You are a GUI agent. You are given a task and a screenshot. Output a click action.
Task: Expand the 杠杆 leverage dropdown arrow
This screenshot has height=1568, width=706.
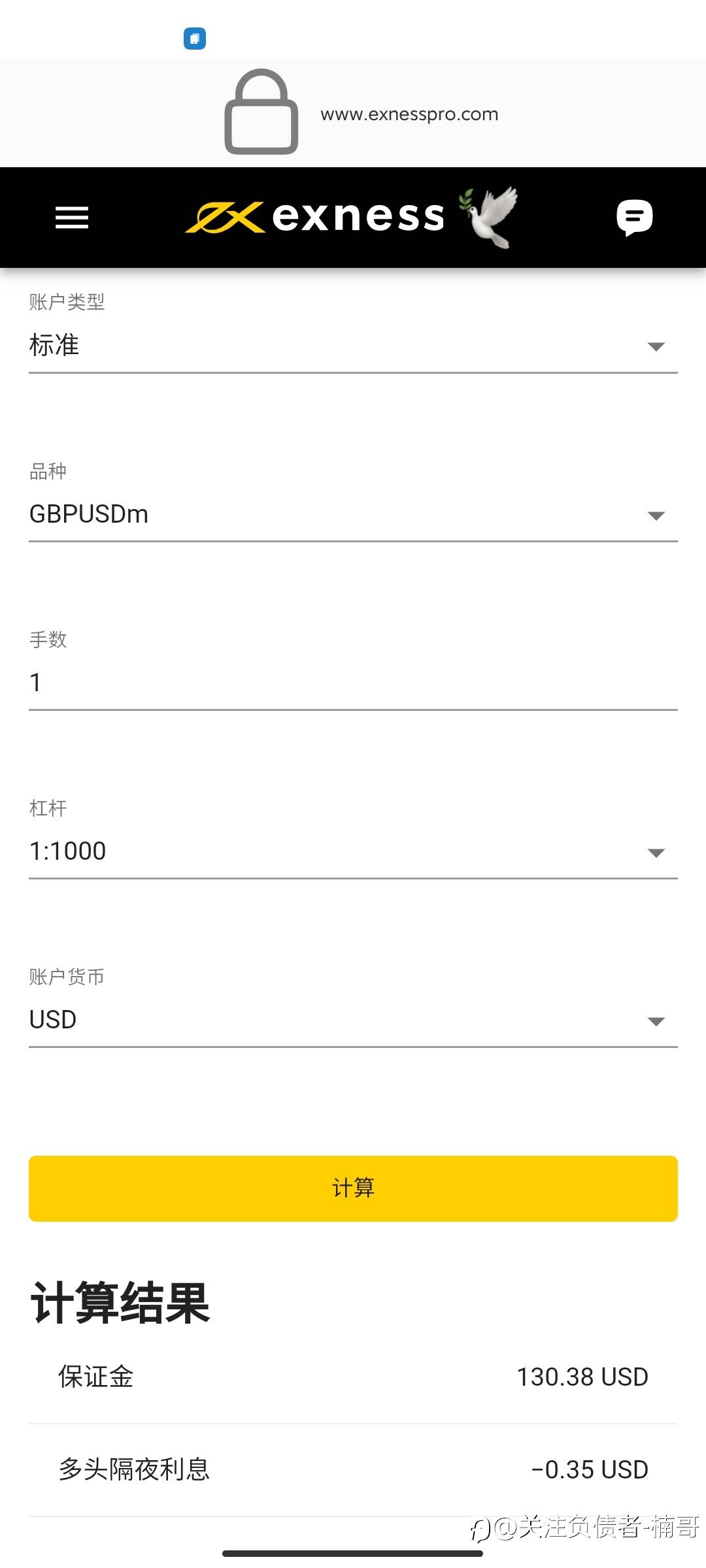tap(656, 853)
